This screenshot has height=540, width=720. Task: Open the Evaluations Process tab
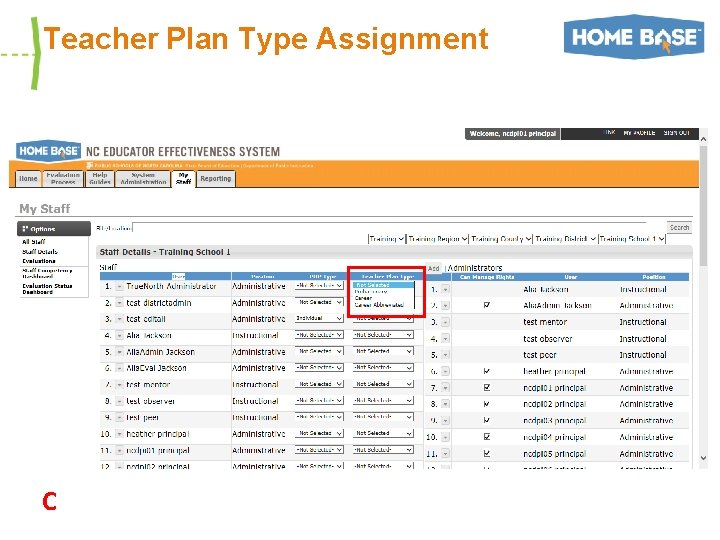click(63, 179)
